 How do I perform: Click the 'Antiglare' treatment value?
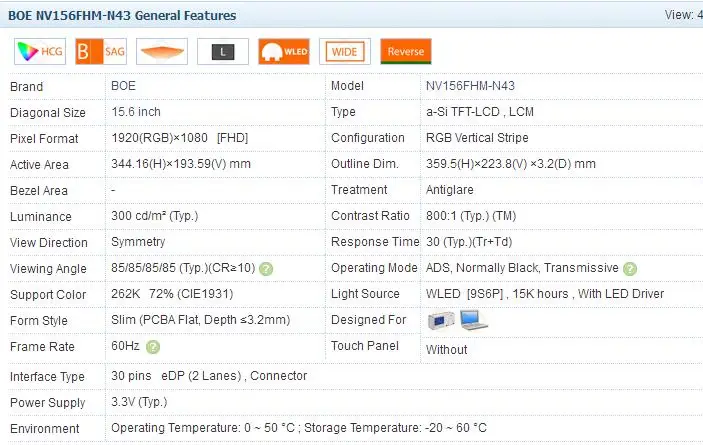tap(450, 190)
